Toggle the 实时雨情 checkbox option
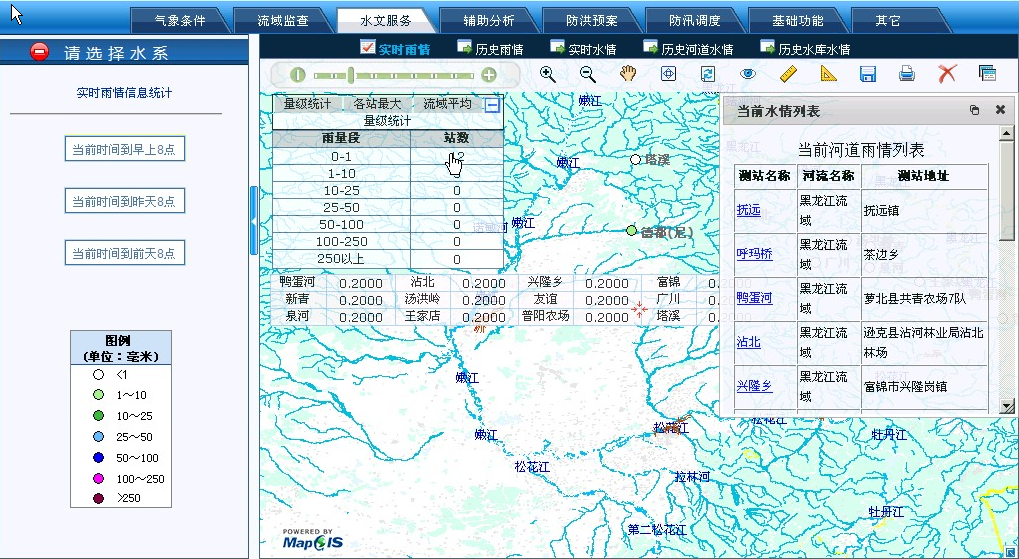 click(367, 47)
